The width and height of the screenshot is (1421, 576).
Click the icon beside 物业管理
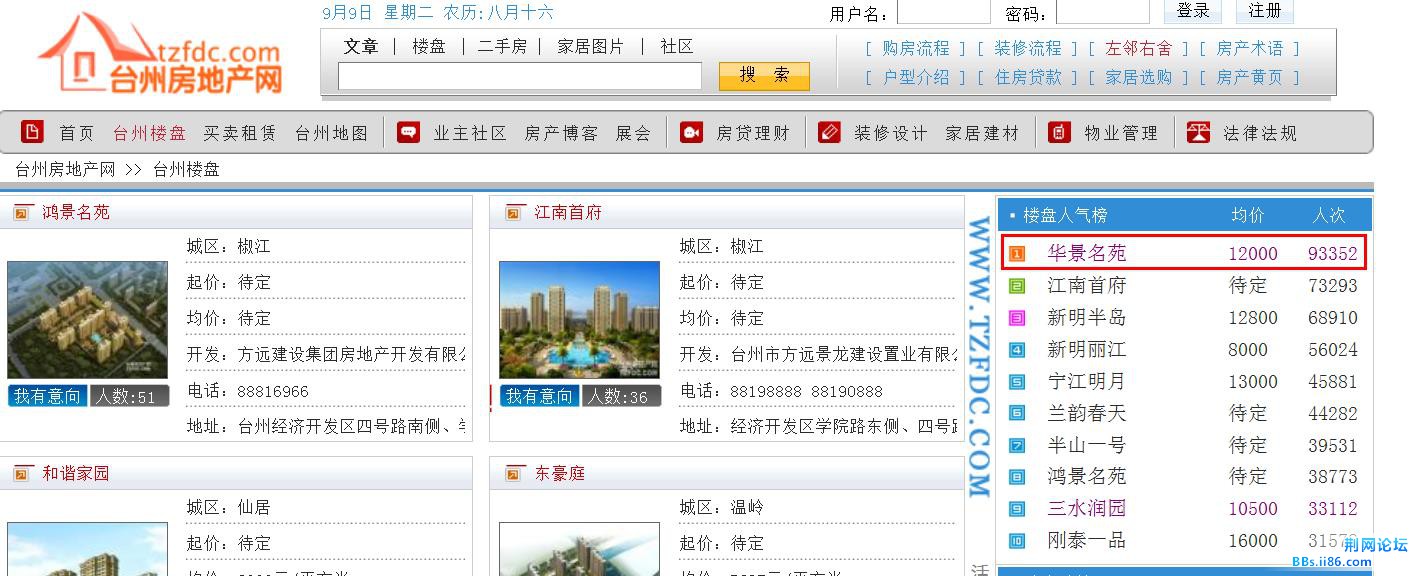click(1060, 132)
